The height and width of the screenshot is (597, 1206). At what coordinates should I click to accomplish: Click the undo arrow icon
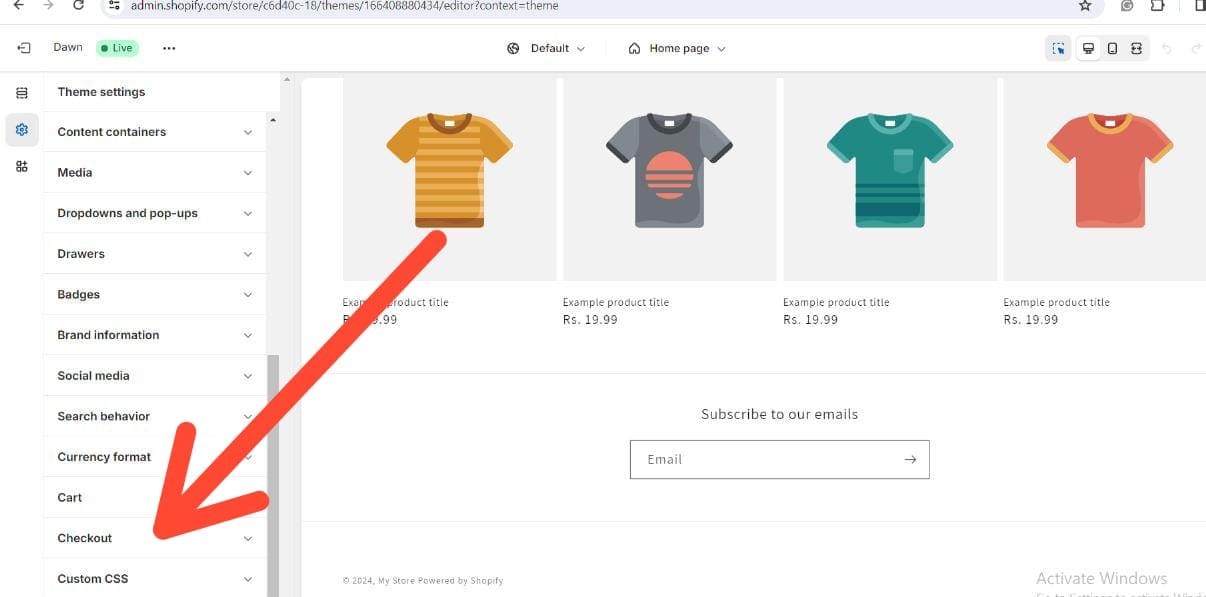(1167, 48)
